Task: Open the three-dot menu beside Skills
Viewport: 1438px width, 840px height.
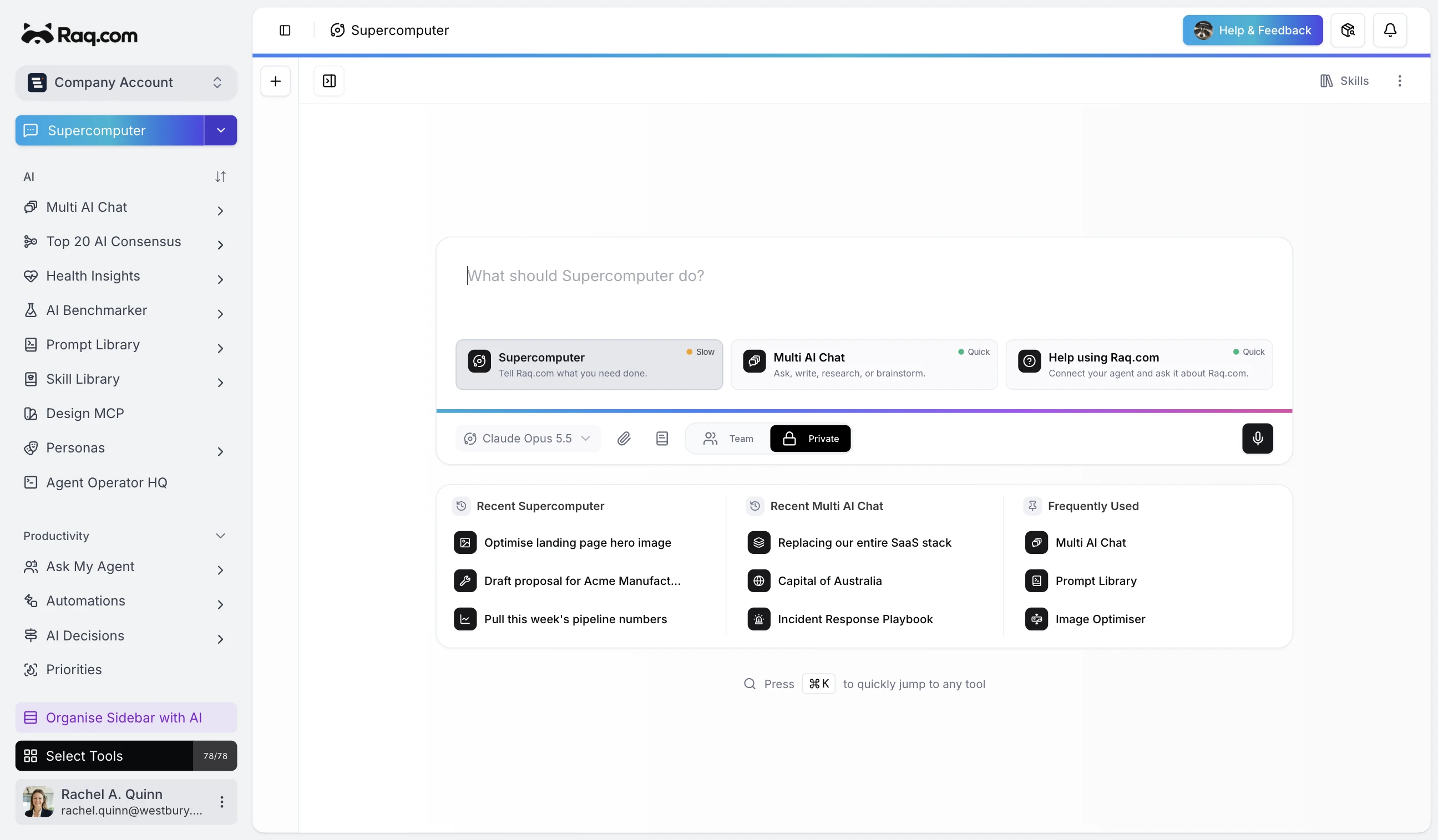Action: (x=1399, y=80)
